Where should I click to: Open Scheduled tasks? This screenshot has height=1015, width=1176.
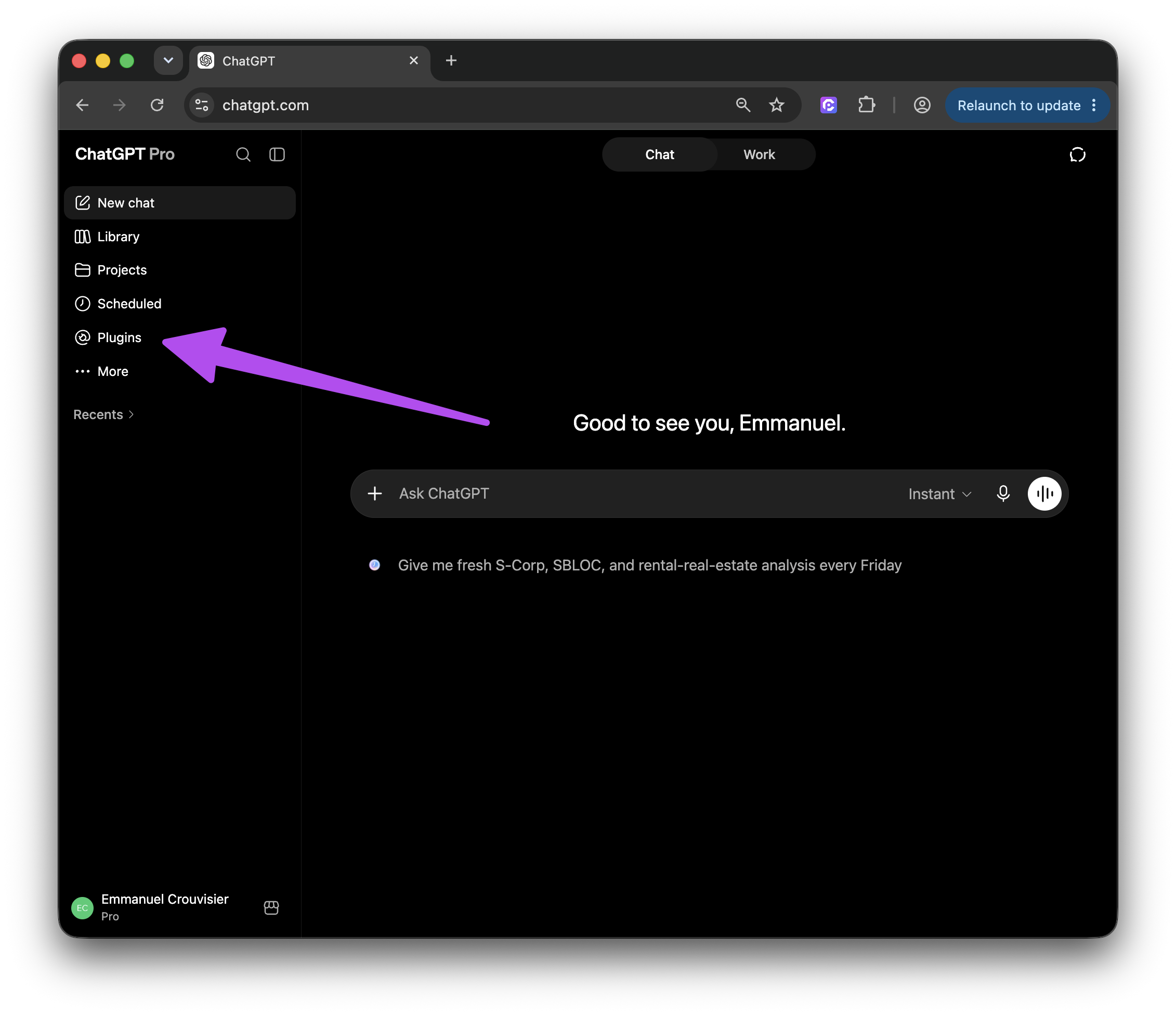180,304
